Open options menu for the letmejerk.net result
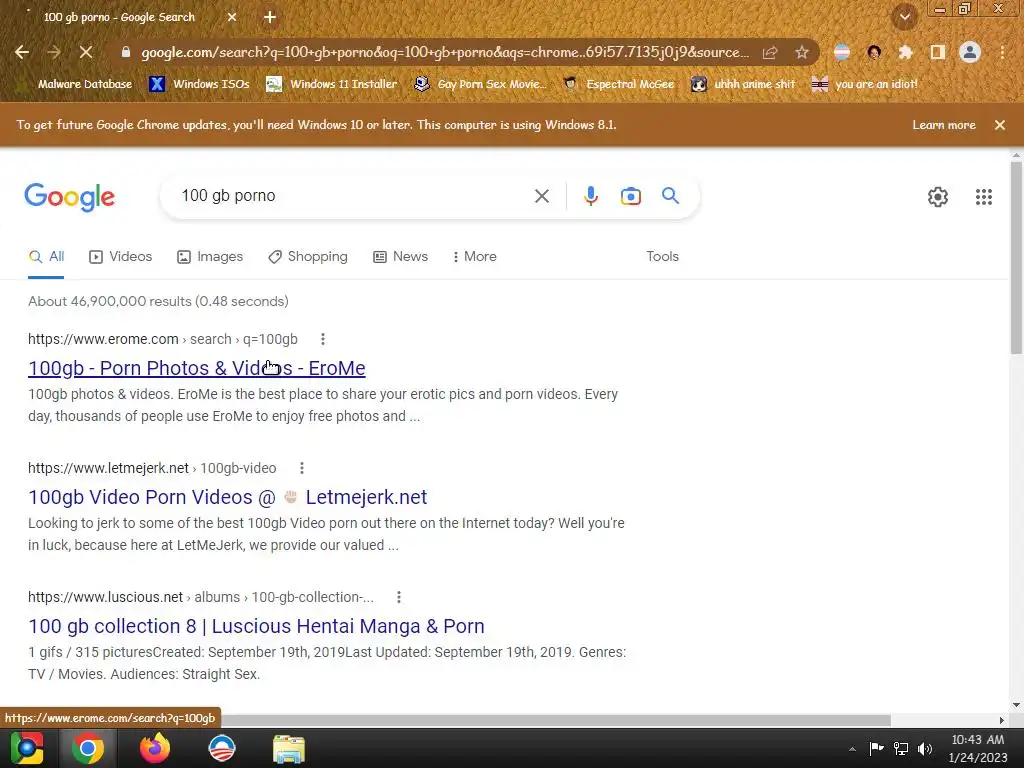This screenshot has width=1024, height=768. coord(302,468)
